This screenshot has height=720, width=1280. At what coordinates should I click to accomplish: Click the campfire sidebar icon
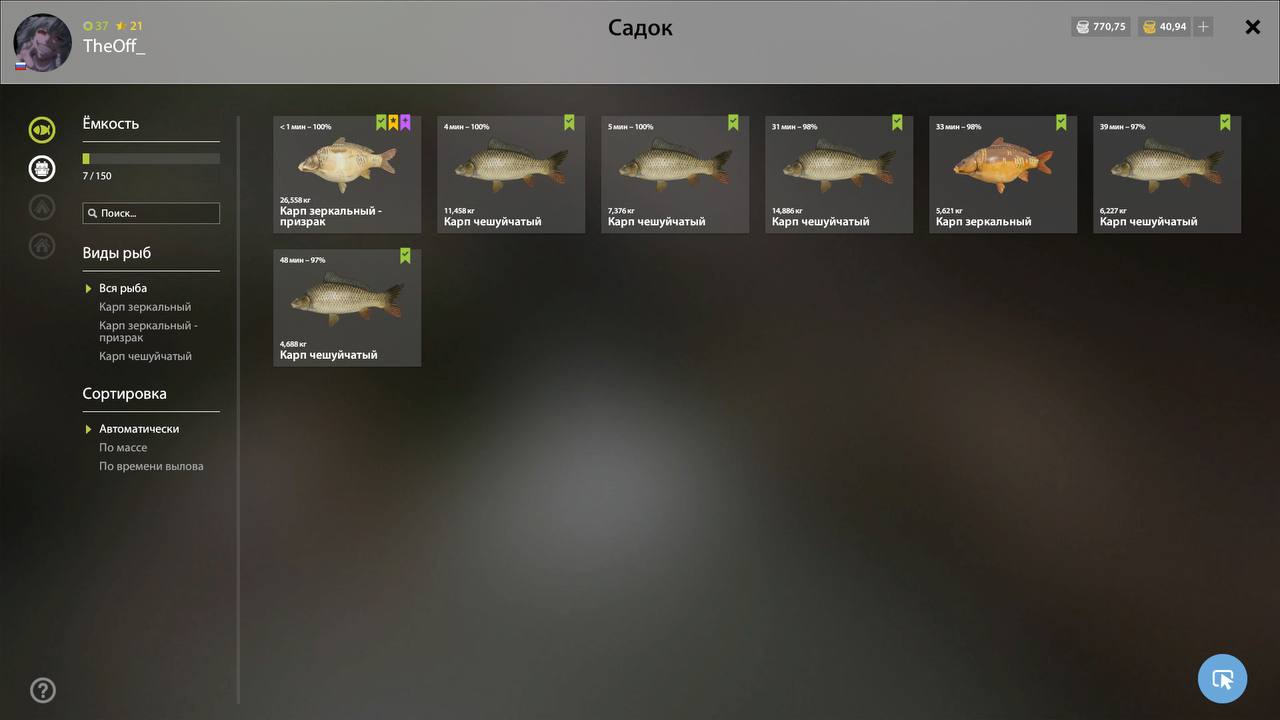pyautogui.click(x=42, y=207)
